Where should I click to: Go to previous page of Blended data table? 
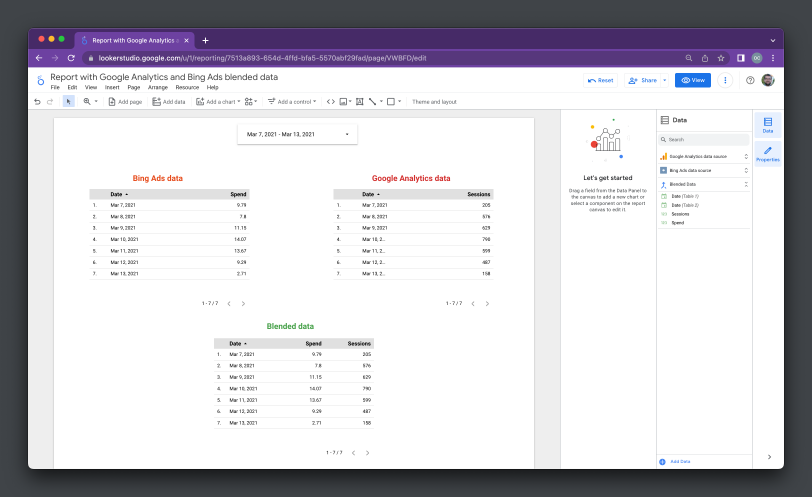point(354,453)
